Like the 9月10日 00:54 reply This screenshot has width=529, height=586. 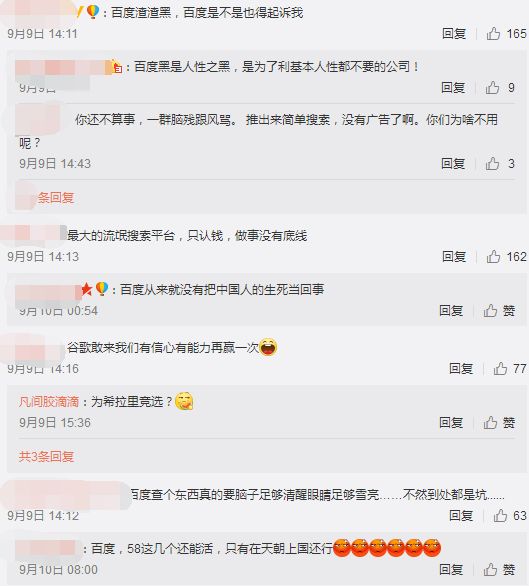click(499, 310)
